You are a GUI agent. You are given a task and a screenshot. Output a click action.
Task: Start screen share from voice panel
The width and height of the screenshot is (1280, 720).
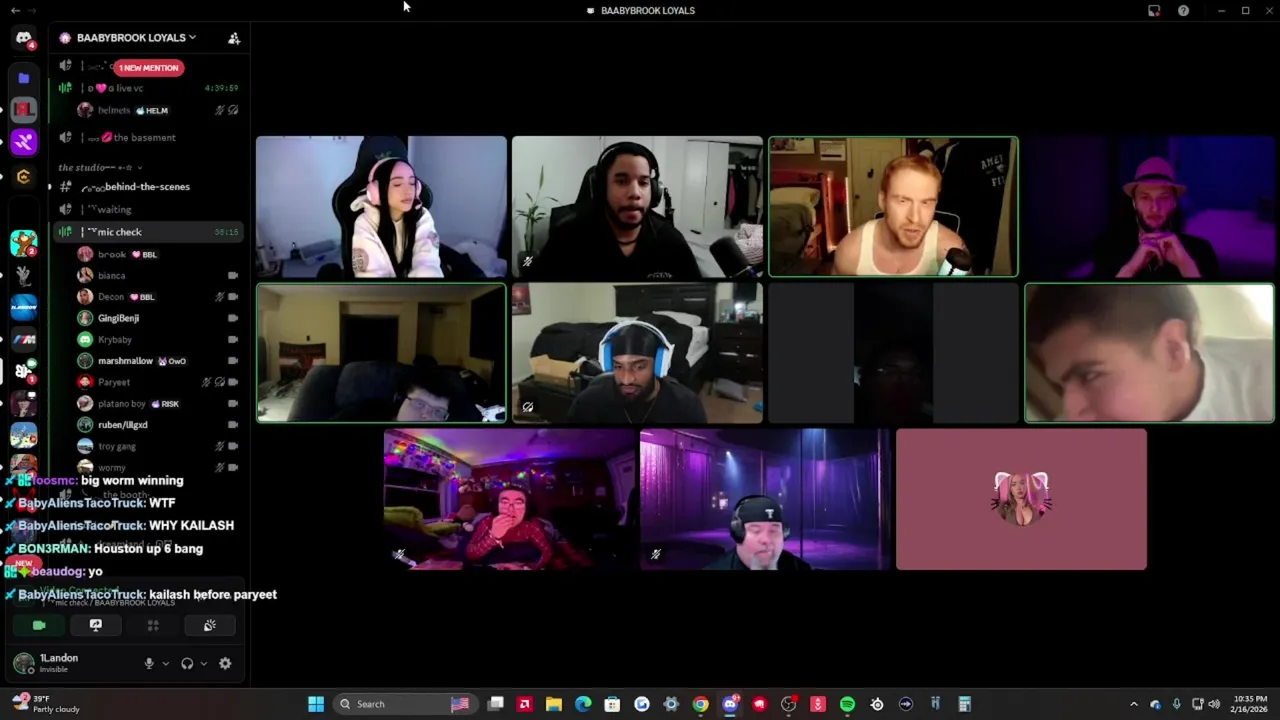pyautogui.click(x=96, y=625)
